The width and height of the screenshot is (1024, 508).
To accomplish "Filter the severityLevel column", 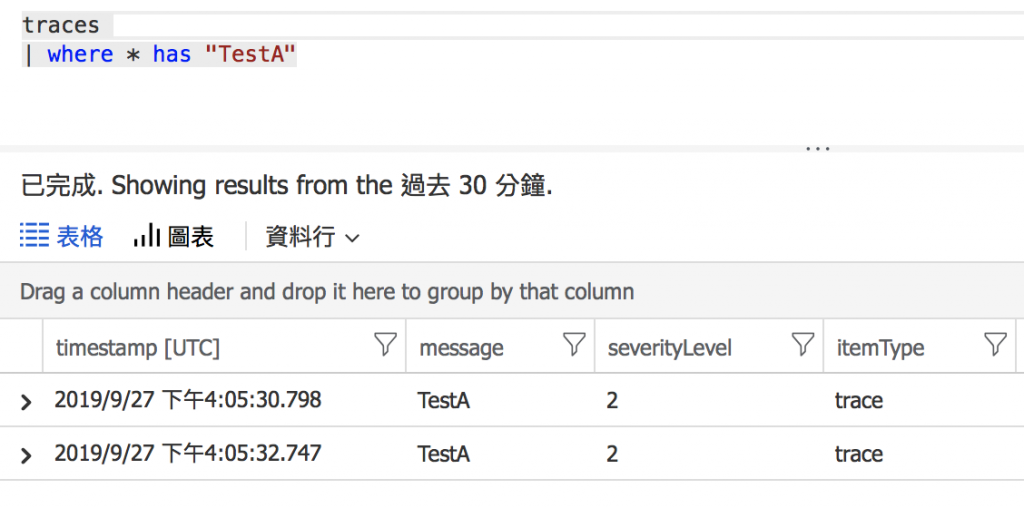I will point(803,346).
